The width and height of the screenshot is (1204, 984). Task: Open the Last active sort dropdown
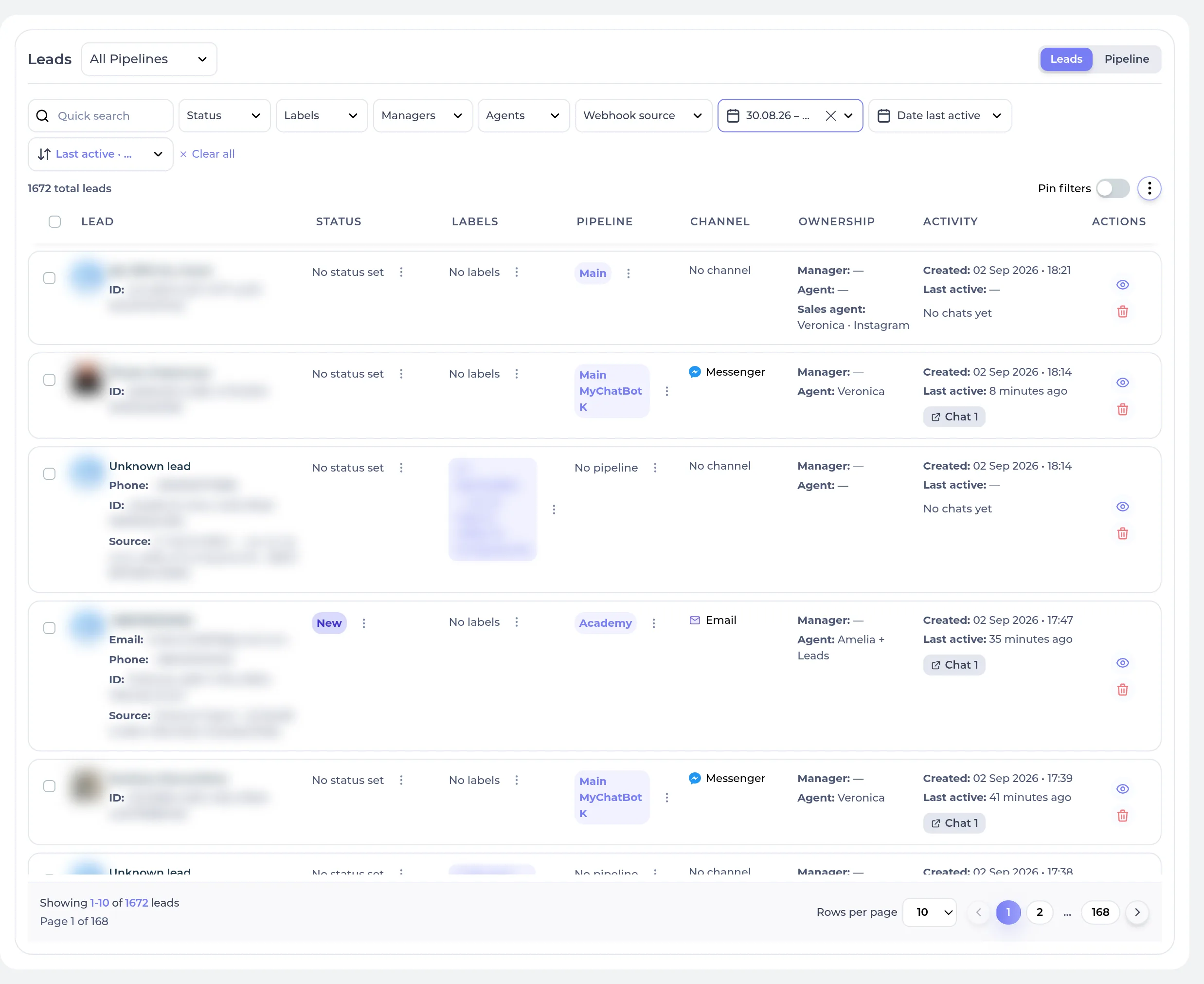pos(100,154)
